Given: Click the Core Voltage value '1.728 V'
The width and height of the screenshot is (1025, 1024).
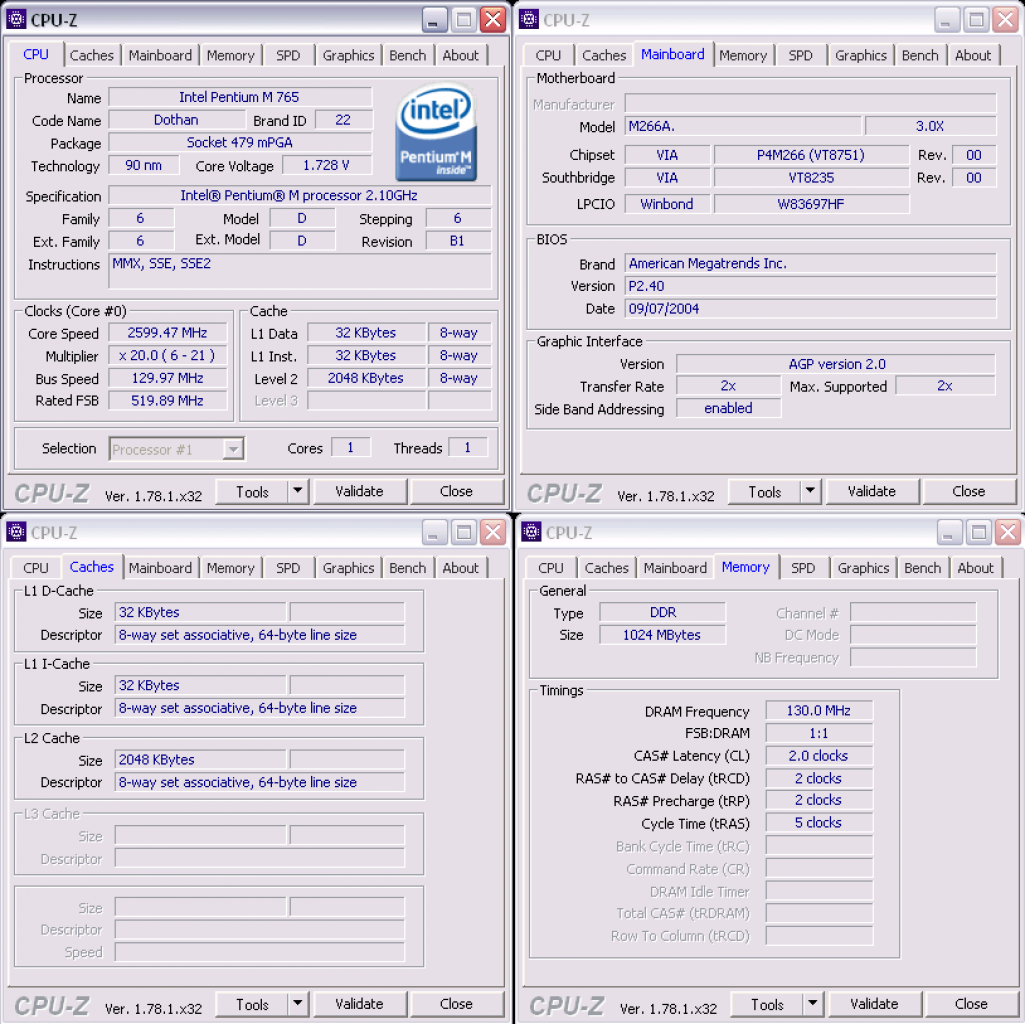Looking at the screenshot, I should pos(327,165).
